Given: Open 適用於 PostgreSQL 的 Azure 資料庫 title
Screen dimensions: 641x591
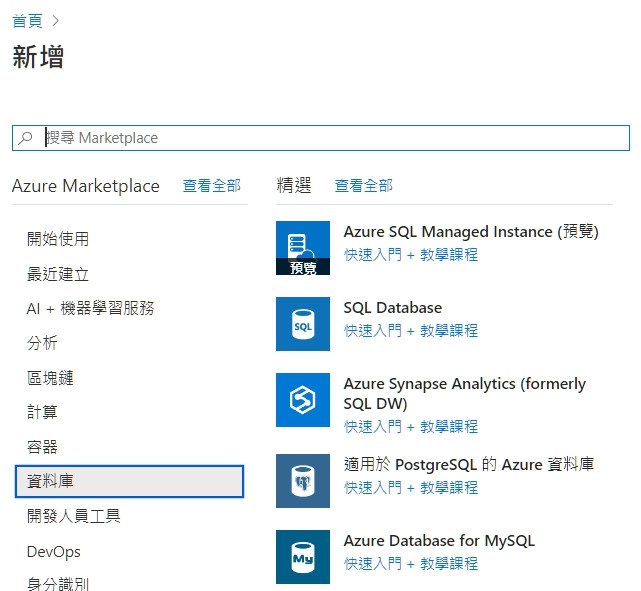Looking at the screenshot, I should point(468,464).
